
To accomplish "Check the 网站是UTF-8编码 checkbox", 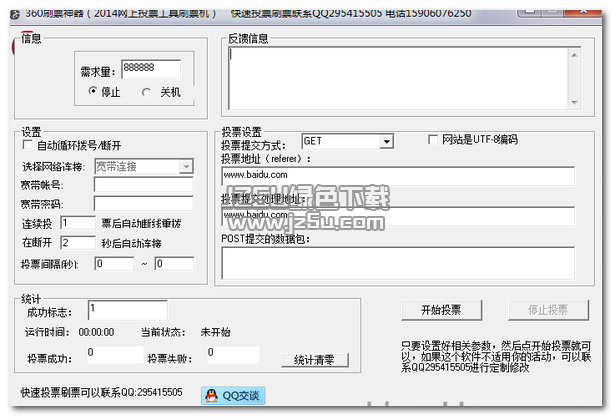I will point(433,139).
